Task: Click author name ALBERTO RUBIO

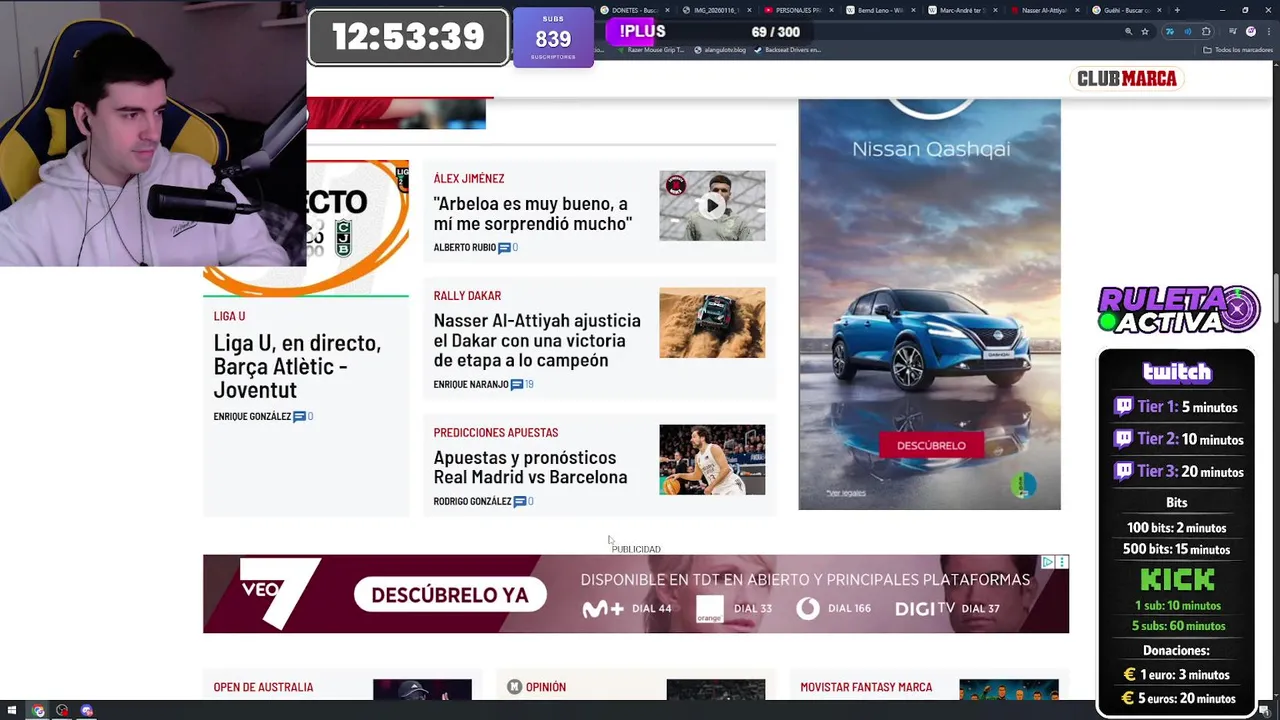Action: [x=465, y=248]
